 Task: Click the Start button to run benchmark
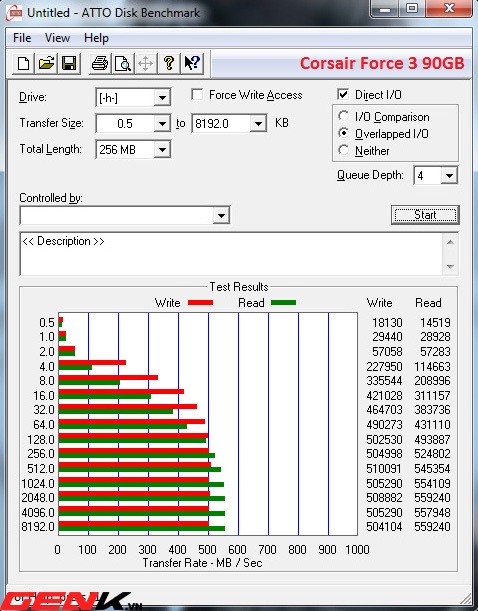(425, 215)
